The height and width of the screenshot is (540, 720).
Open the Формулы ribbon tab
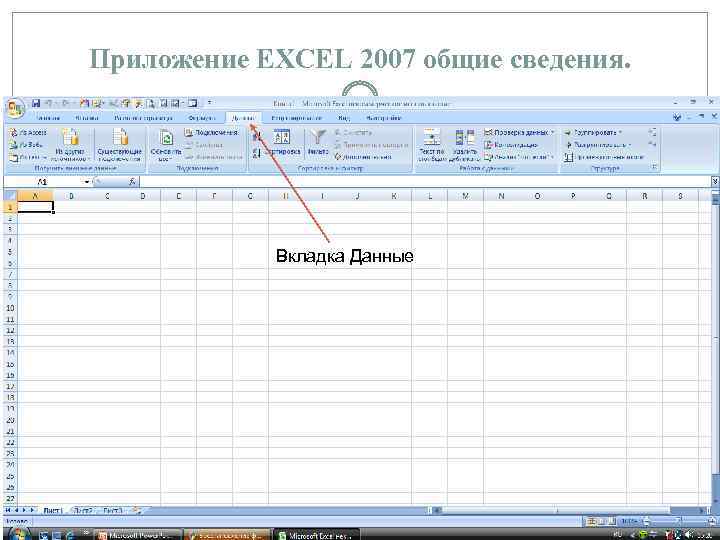pyautogui.click(x=202, y=118)
